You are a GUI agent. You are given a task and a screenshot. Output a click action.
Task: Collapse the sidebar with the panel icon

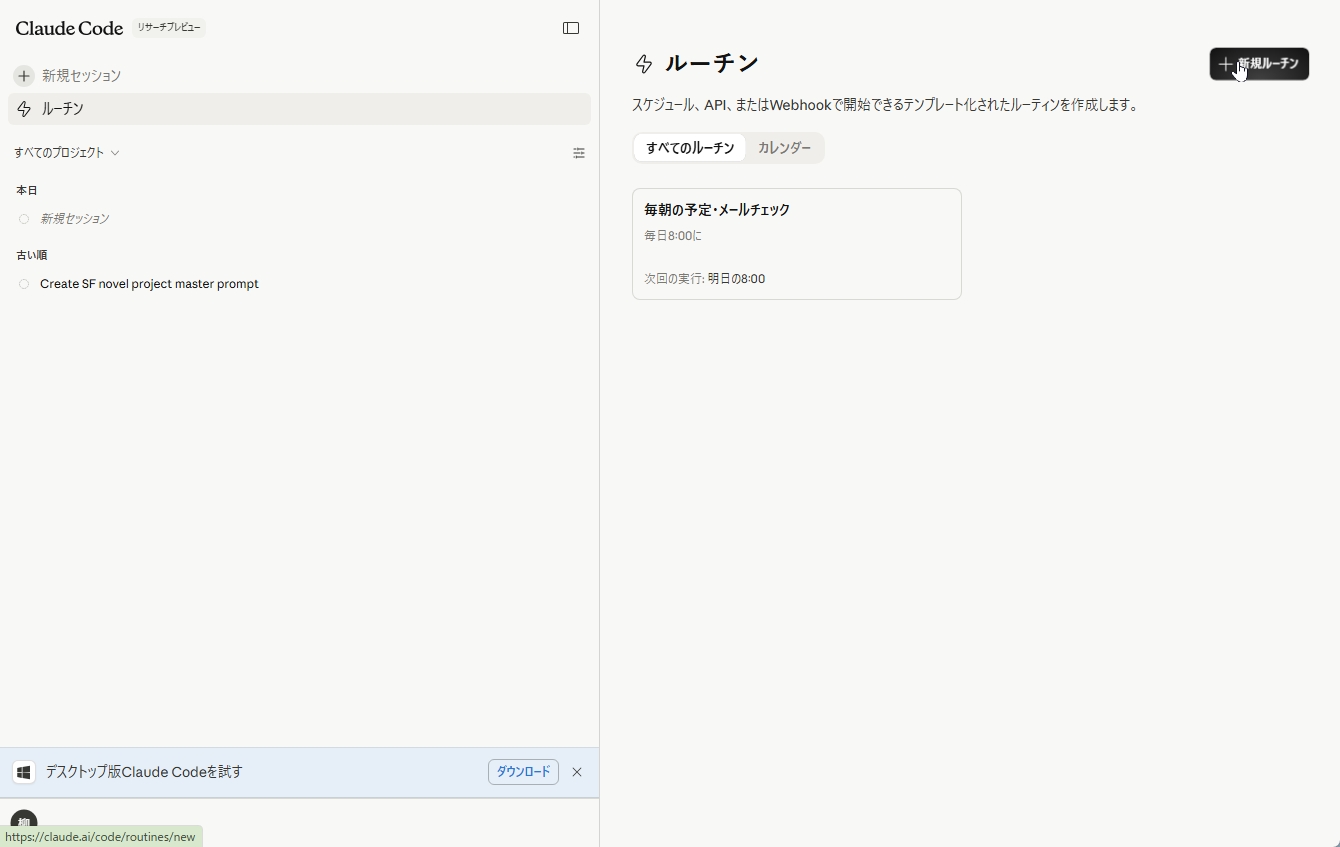570,27
